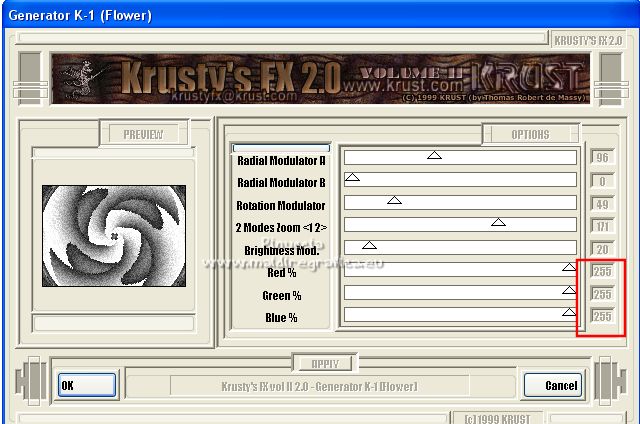Click the Radial Modulator A value 96
This screenshot has height=424, width=640.
(602, 158)
